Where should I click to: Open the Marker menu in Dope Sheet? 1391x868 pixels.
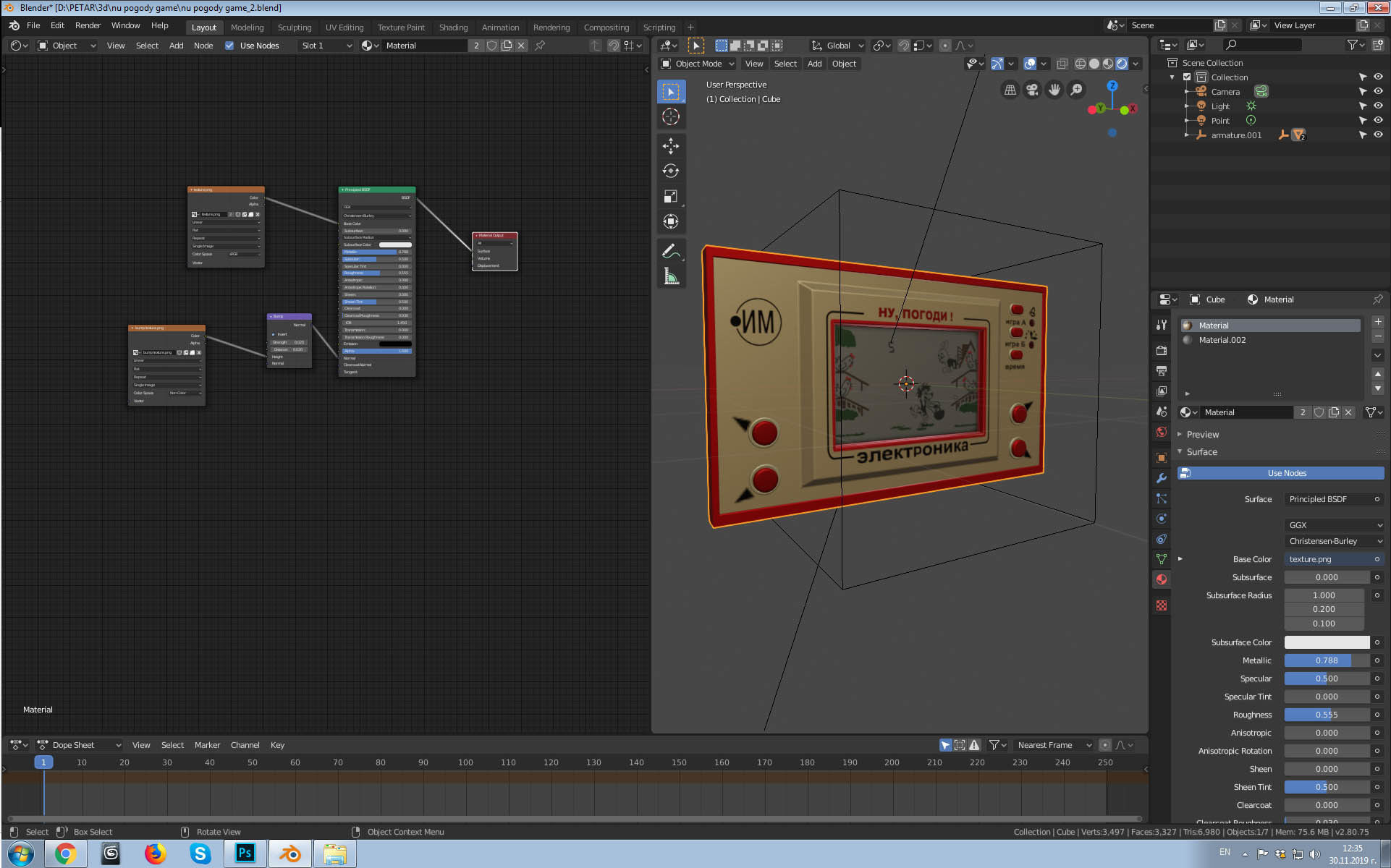pos(207,745)
